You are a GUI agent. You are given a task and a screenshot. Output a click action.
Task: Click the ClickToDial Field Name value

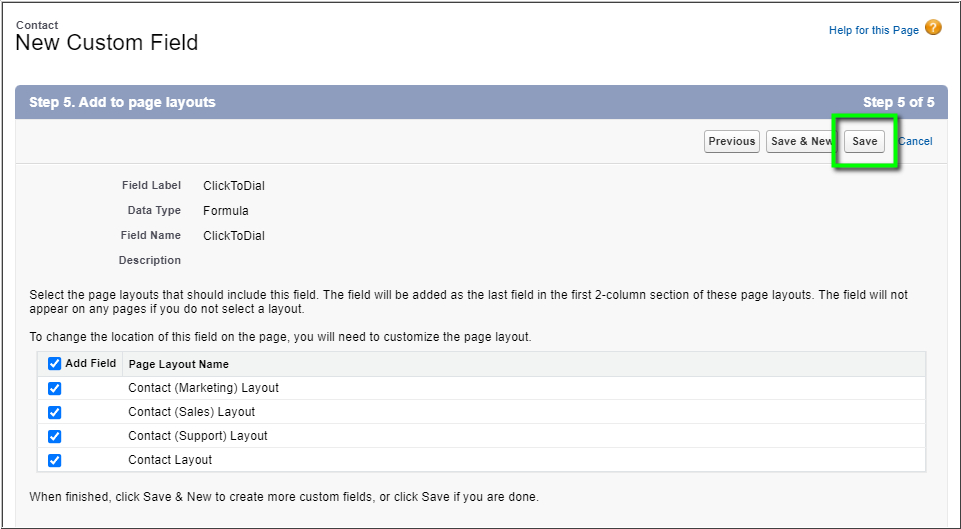click(234, 235)
